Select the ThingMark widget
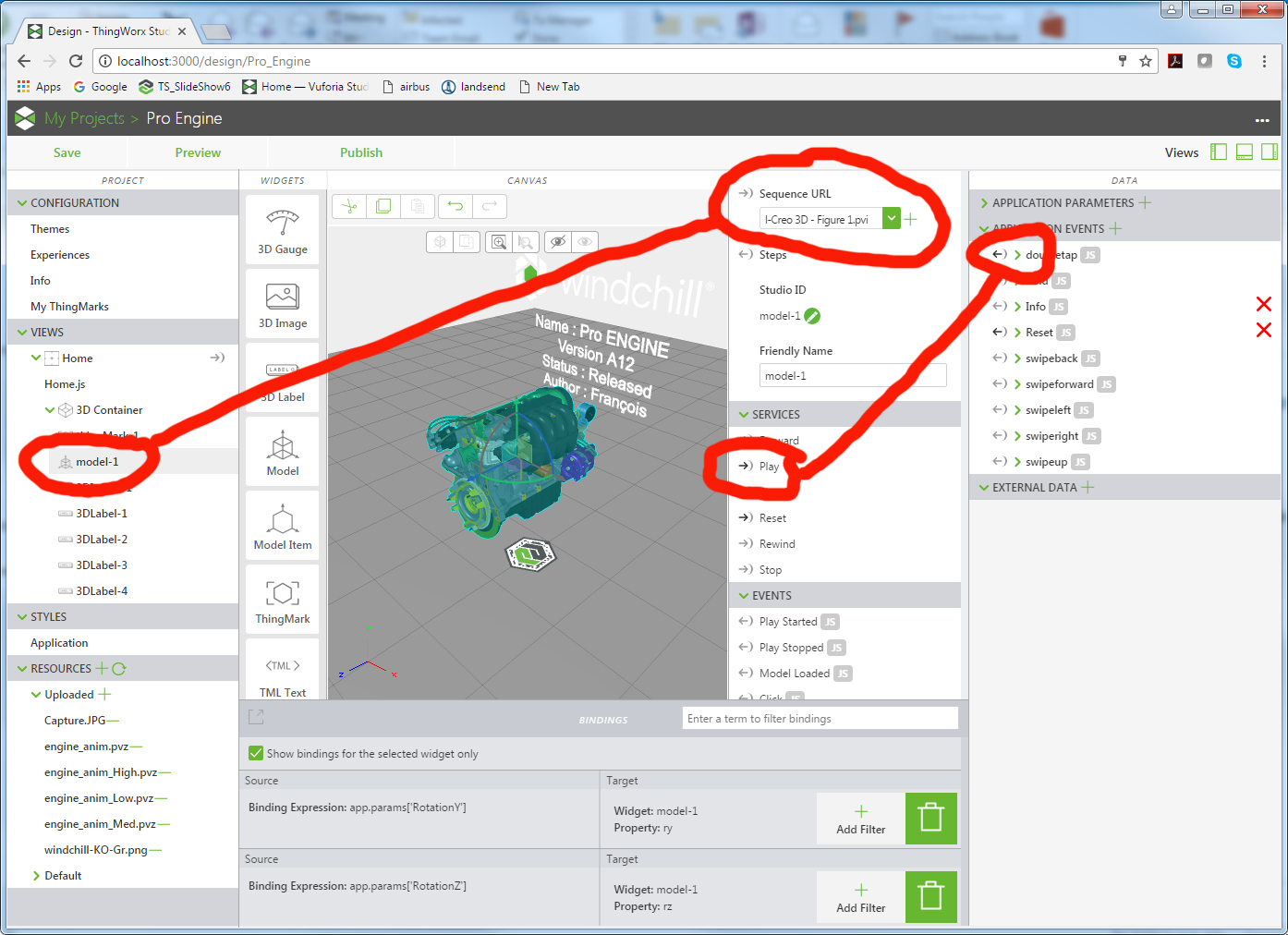 point(283,600)
